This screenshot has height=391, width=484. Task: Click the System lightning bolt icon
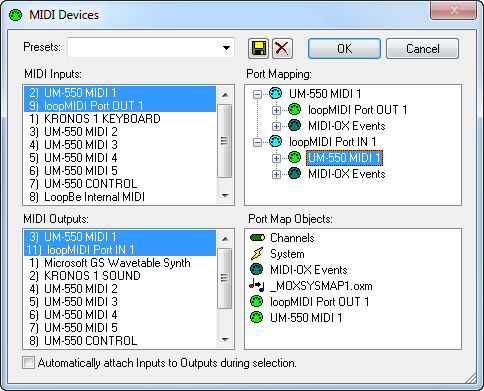[x=257, y=254]
